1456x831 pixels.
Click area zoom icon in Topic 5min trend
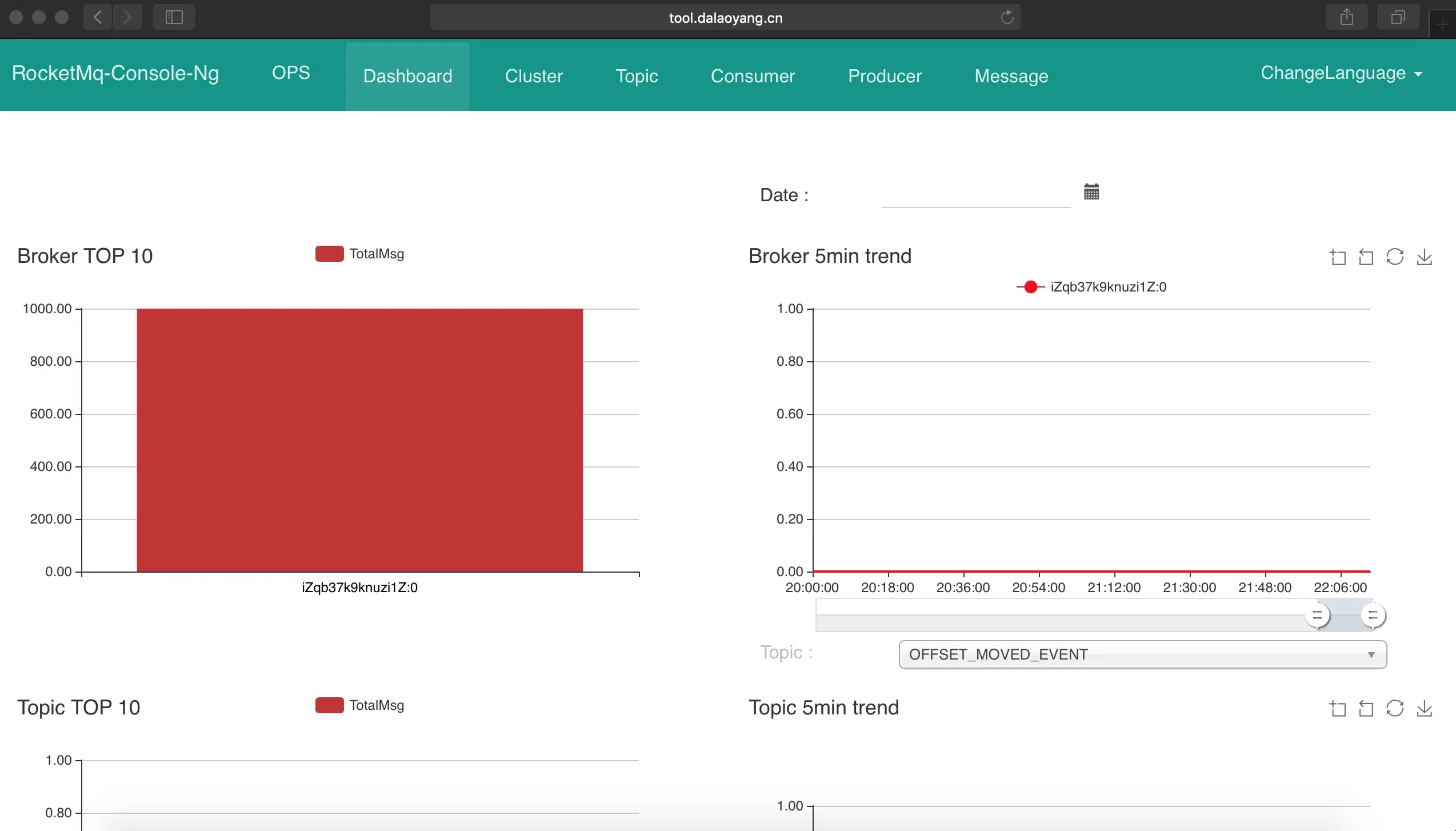[x=1337, y=709]
